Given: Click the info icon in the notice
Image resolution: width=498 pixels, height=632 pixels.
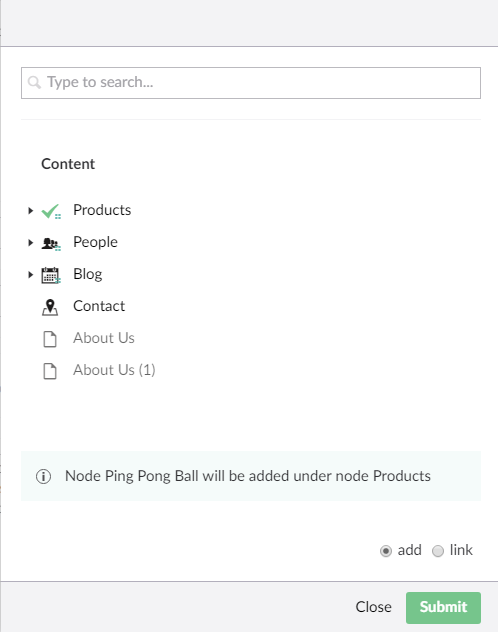Looking at the screenshot, I should [x=44, y=476].
